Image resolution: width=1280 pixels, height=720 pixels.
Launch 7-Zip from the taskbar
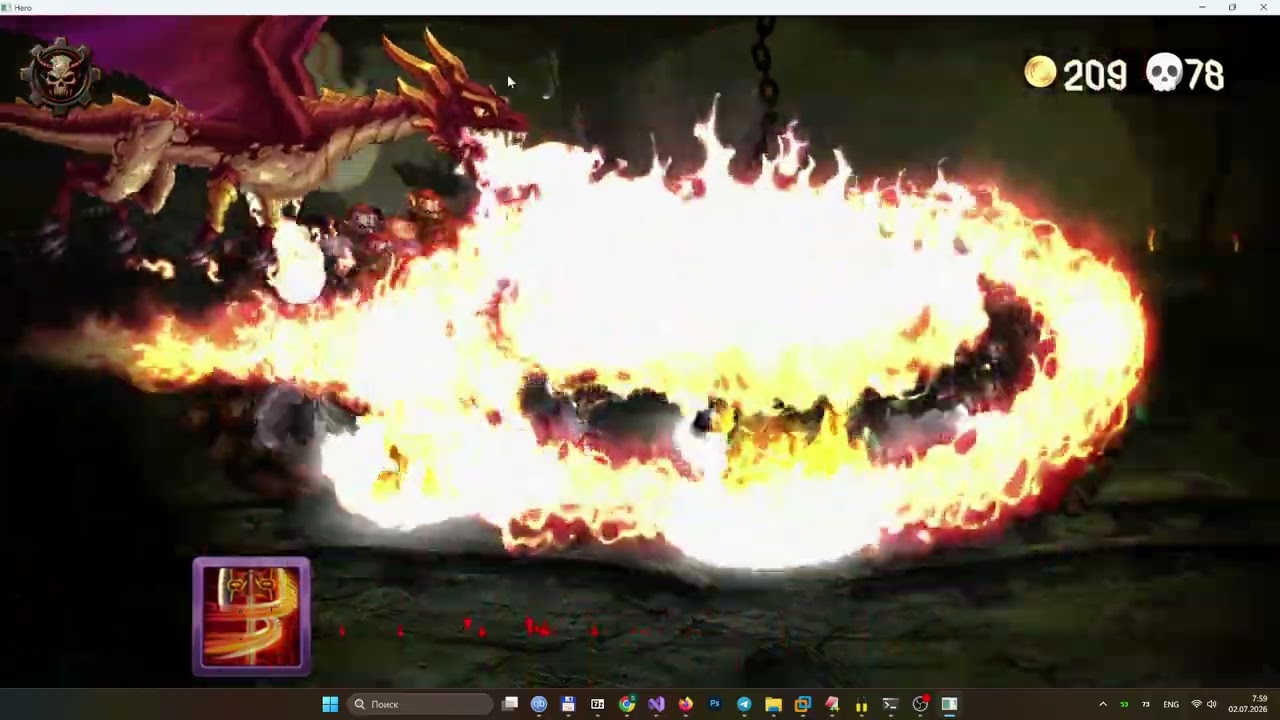[598, 704]
